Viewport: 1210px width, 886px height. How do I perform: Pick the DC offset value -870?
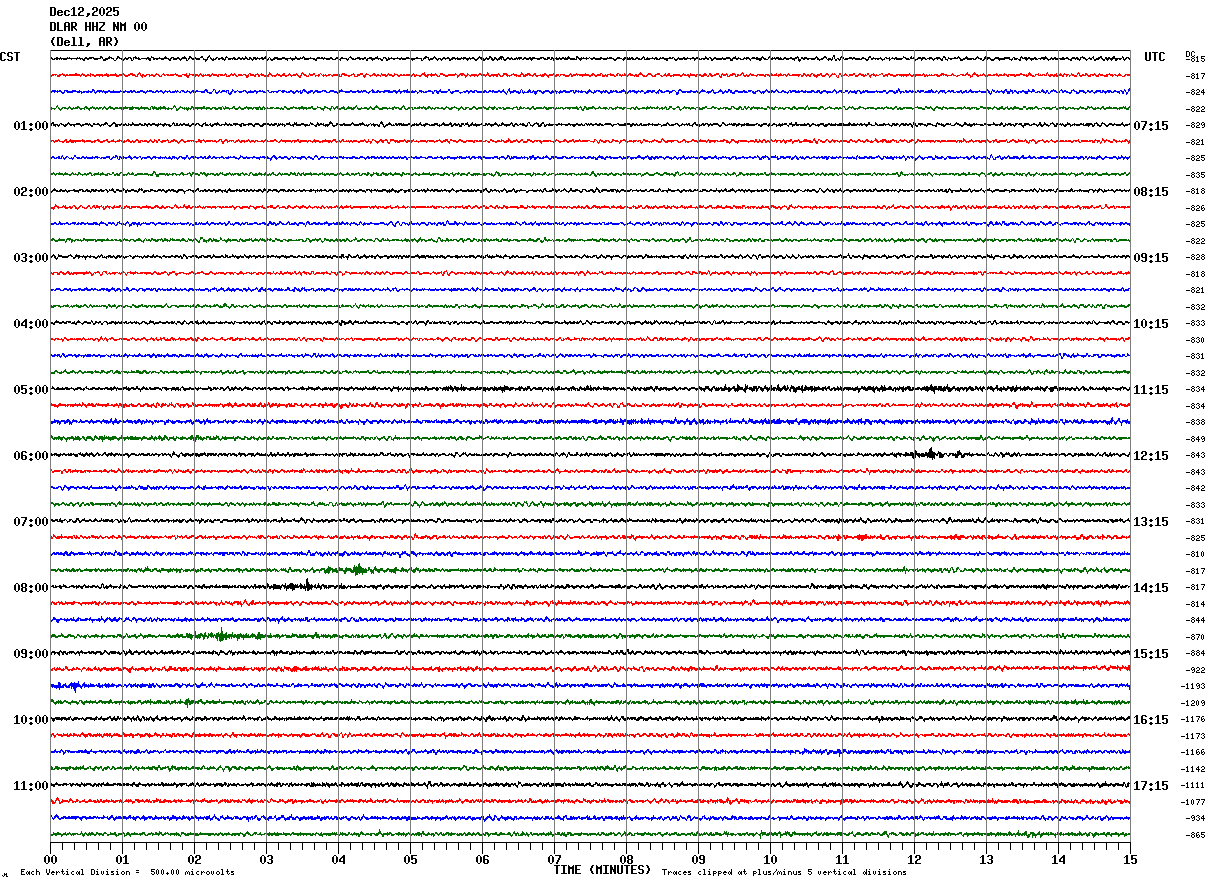point(1195,637)
